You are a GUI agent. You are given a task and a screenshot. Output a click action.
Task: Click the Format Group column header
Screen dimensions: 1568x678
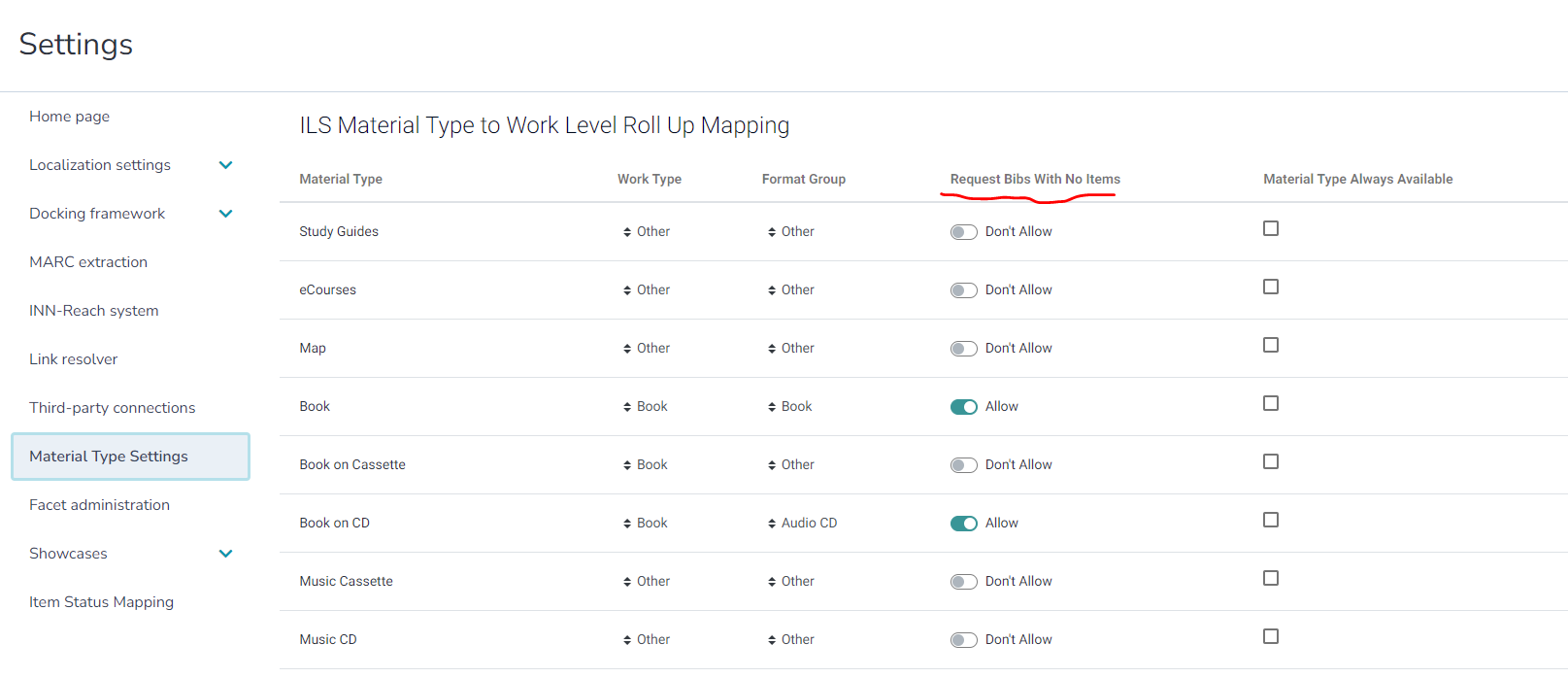tap(804, 179)
